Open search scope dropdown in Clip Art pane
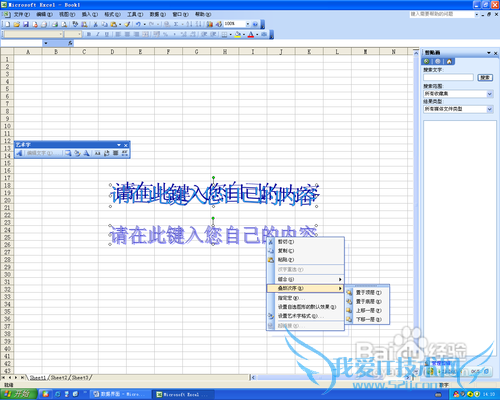Image resolution: width=500 pixels, height=400 pixels. click(490, 94)
